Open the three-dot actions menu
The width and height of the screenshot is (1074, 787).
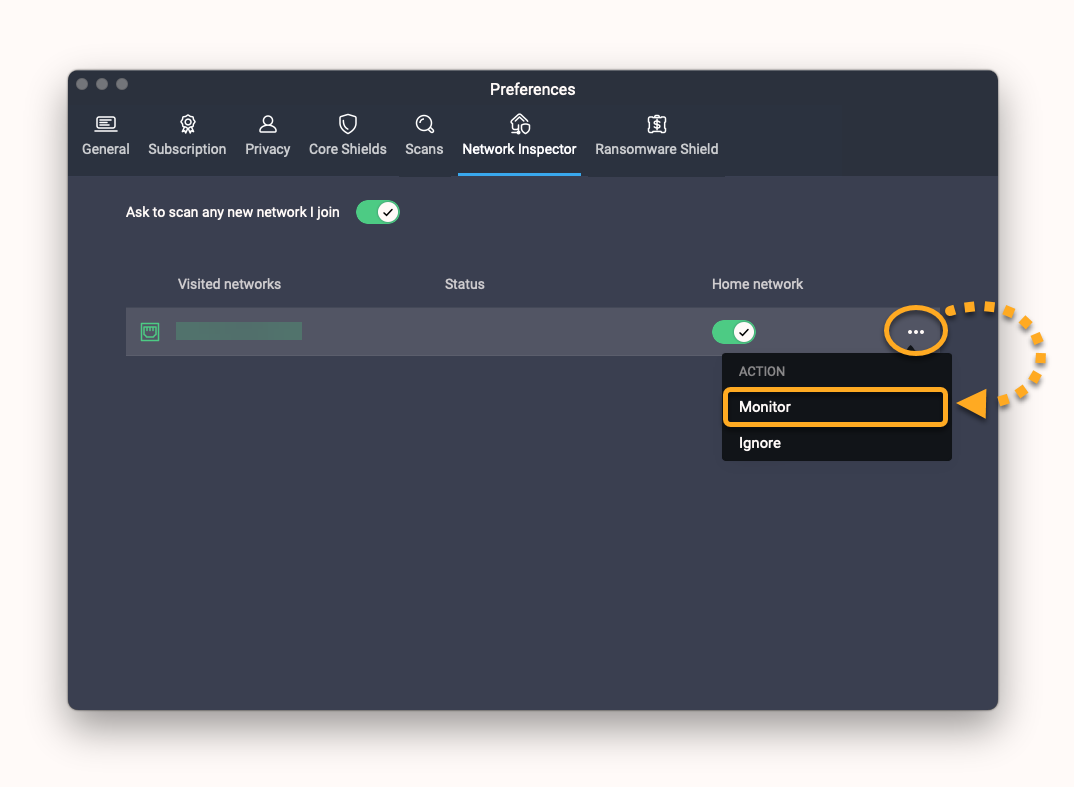(915, 332)
